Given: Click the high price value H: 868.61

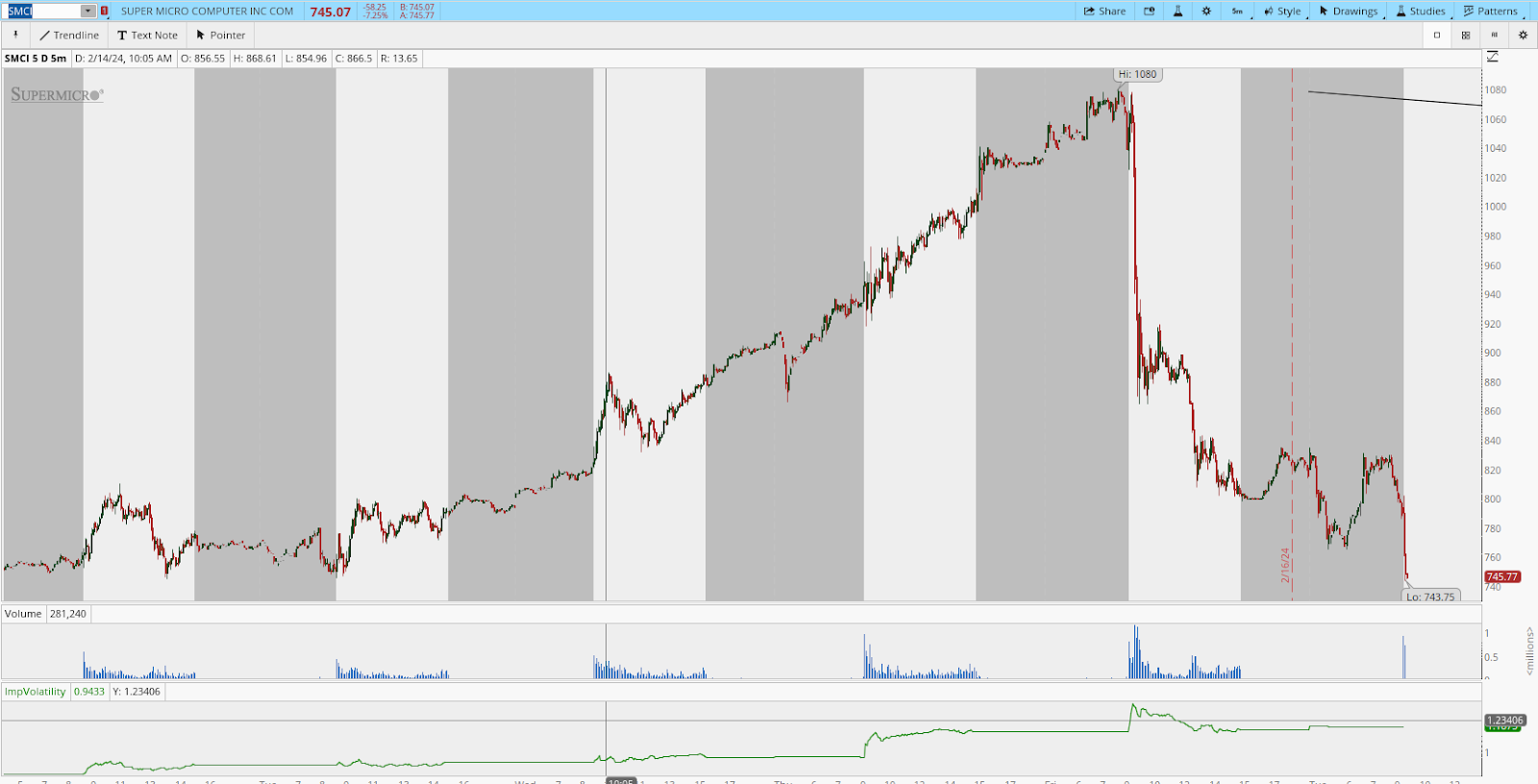Looking at the screenshot, I should pyautogui.click(x=255, y=59).
